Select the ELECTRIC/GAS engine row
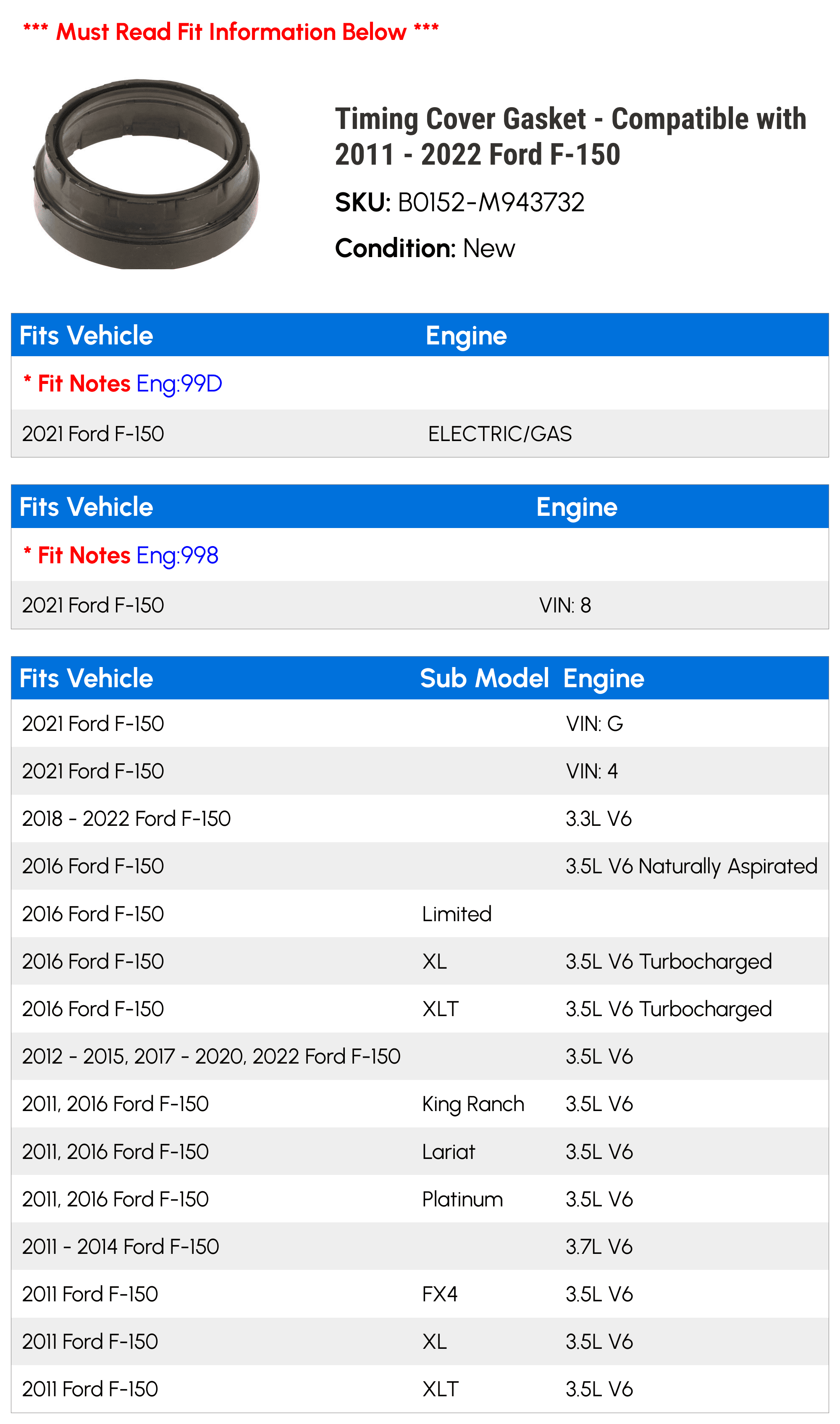 (420, 434)
